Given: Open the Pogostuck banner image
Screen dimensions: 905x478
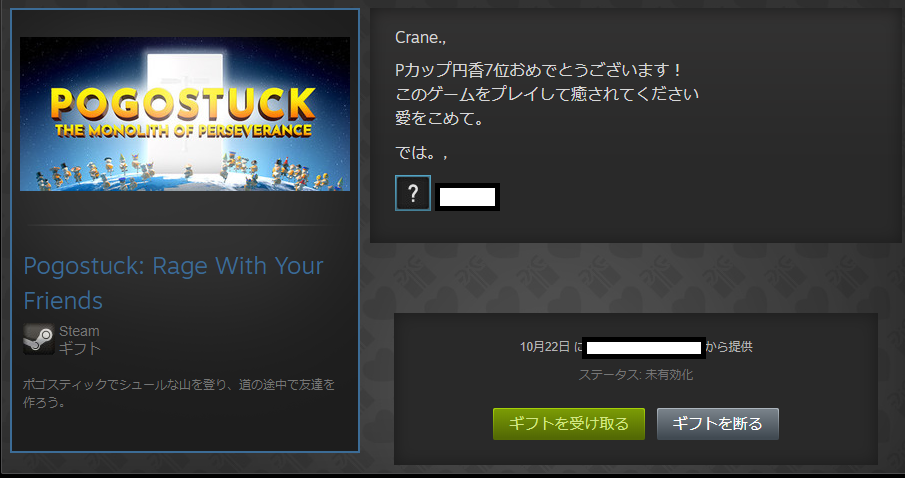Looking at the screenshot, I should [x=185, y=114].
